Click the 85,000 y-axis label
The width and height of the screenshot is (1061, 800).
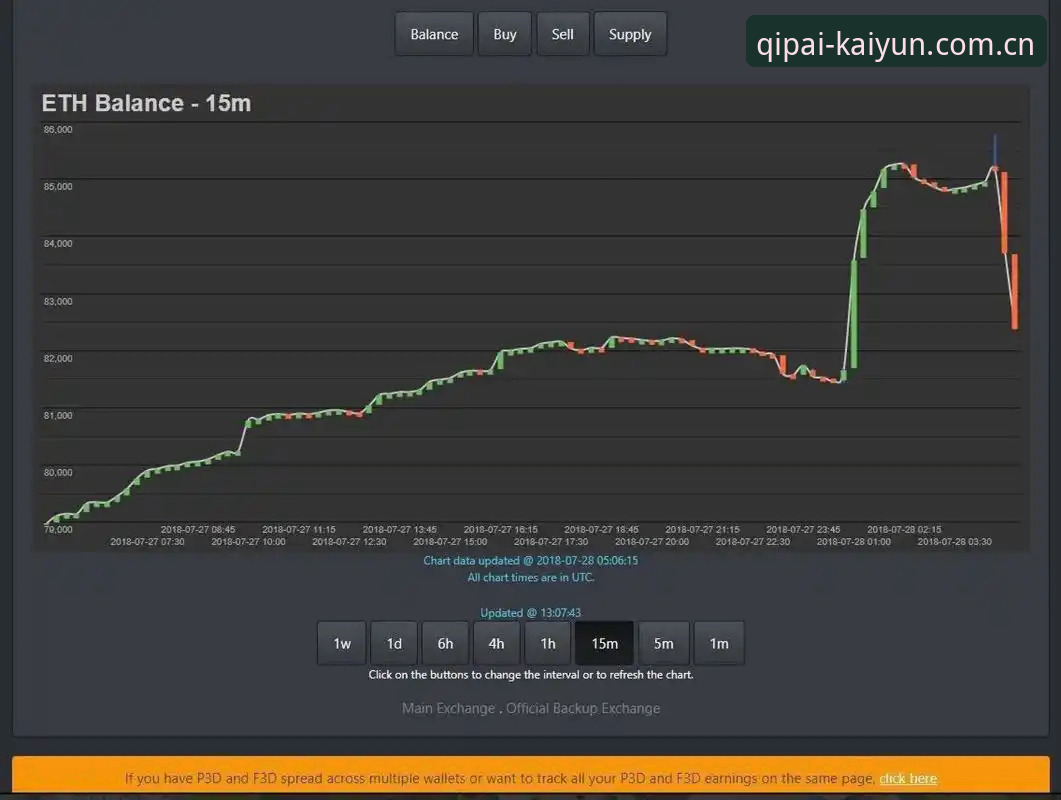58,186
